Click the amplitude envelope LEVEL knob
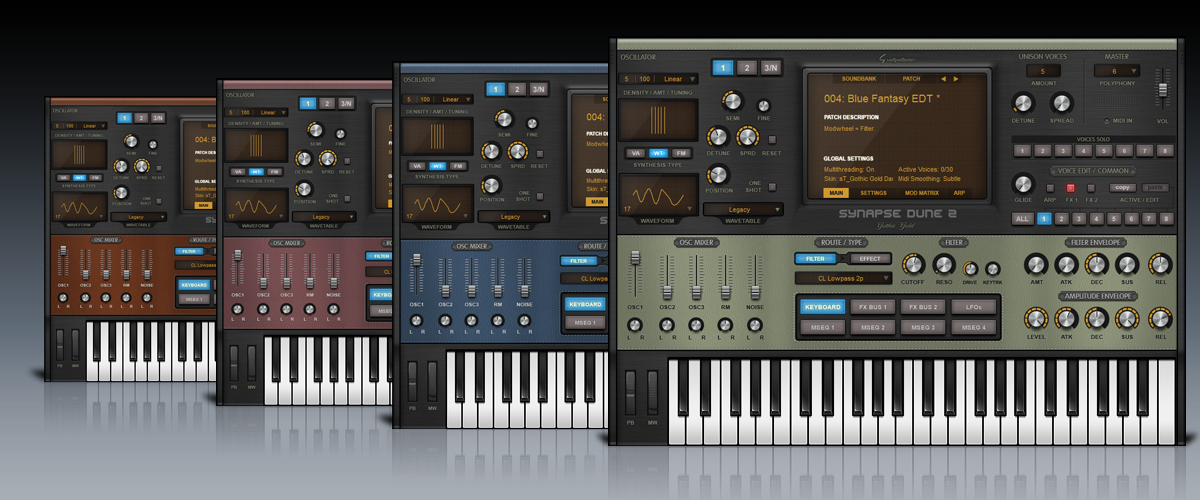1200x500 pixels. pyautogui.click(x=1035, y=318)
